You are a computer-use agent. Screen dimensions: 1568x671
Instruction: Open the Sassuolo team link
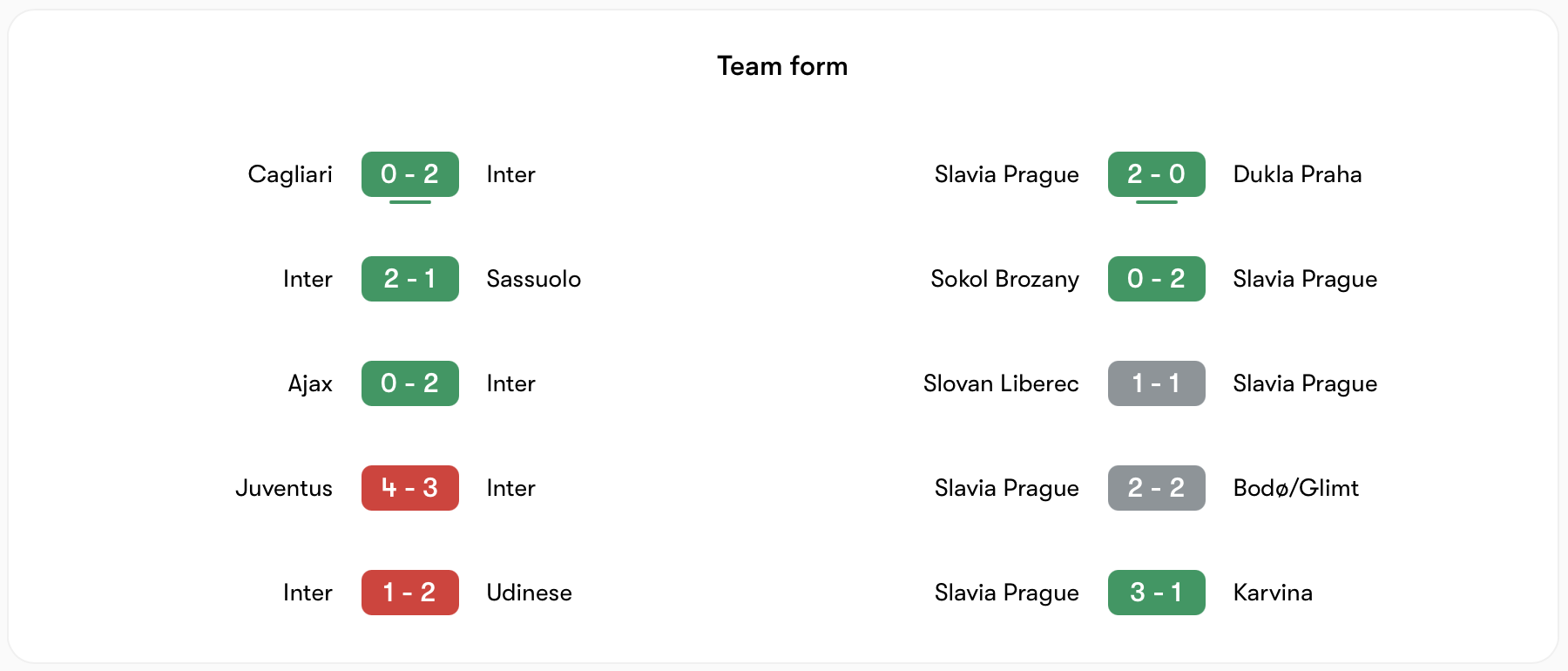[x=533, y=279]
